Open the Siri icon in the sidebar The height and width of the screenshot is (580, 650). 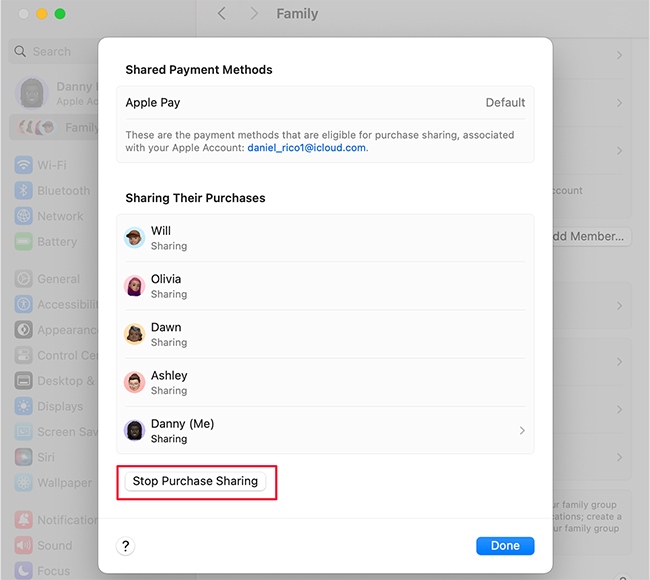tap(24, 457)
